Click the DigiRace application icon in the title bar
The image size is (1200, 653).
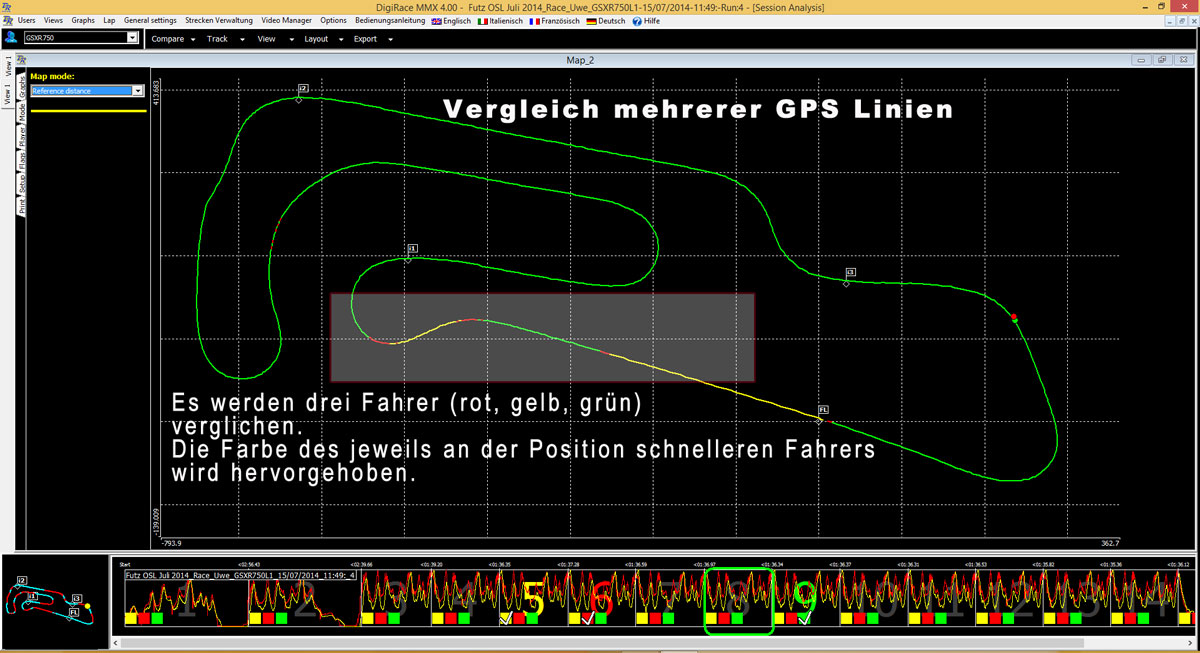click(x=7, y=6)
